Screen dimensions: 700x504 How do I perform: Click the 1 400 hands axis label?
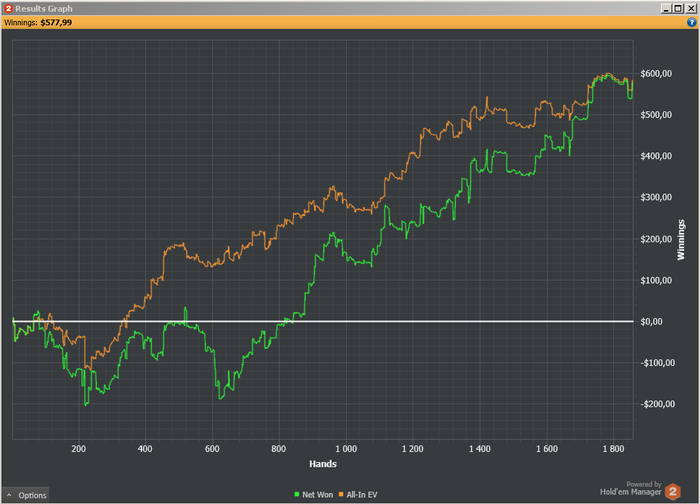coord(479,449)
